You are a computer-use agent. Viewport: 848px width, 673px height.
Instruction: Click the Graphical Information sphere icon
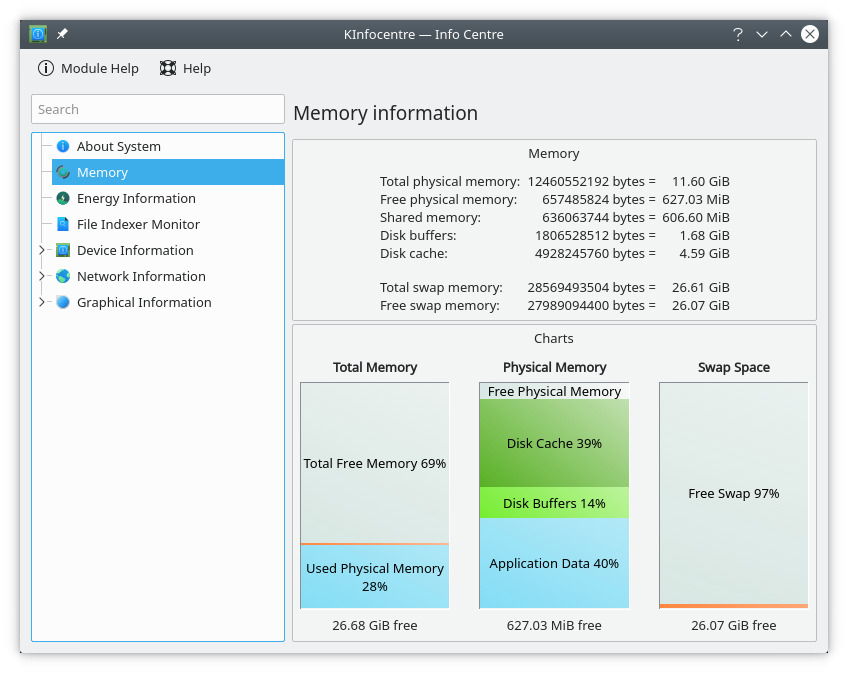[63, 302]
